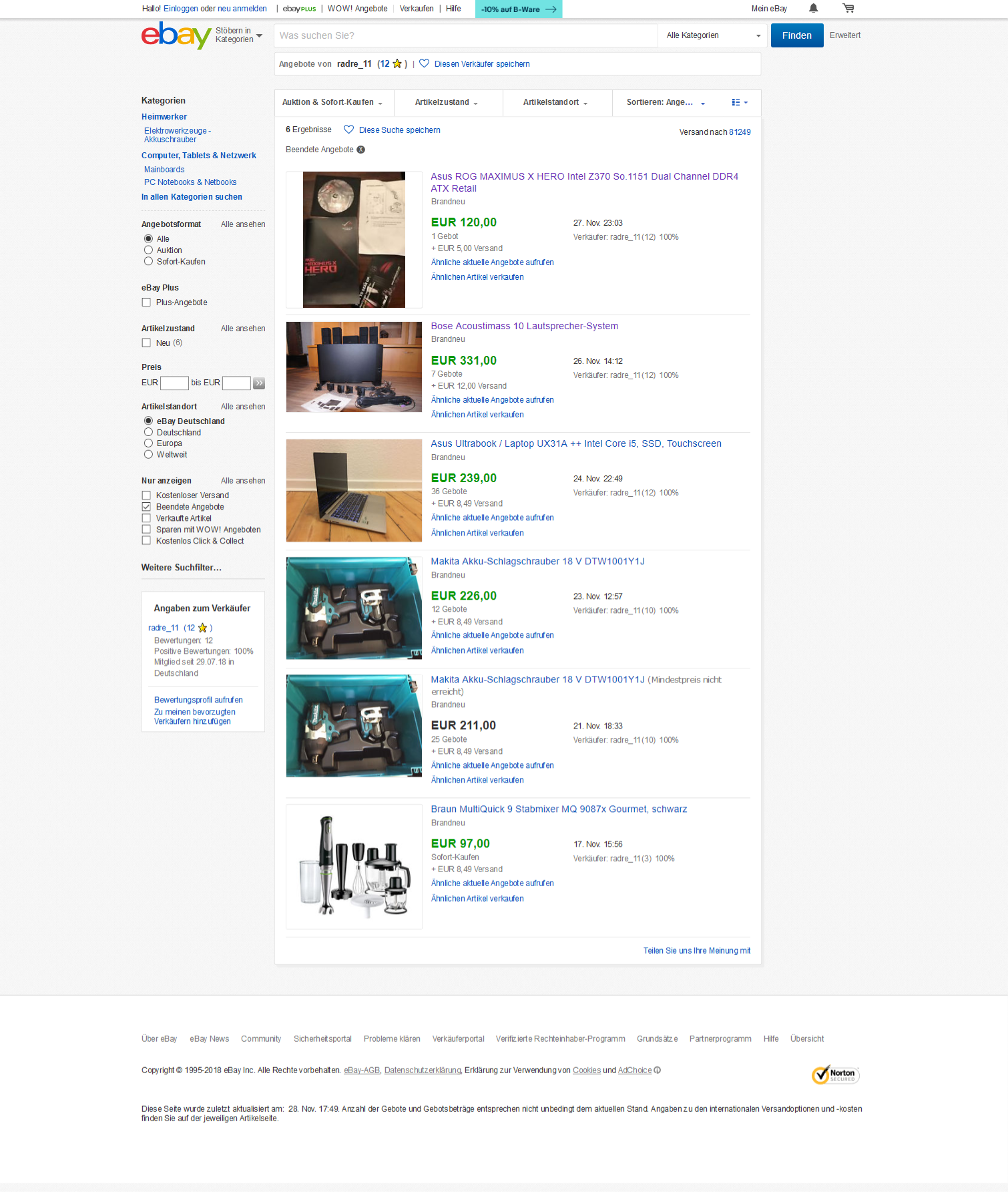The width and height of the screenshot is (1008, 1192).
Task: Check 'Kostenloser Versand' checkbox
Action: (x=146, y=495)
